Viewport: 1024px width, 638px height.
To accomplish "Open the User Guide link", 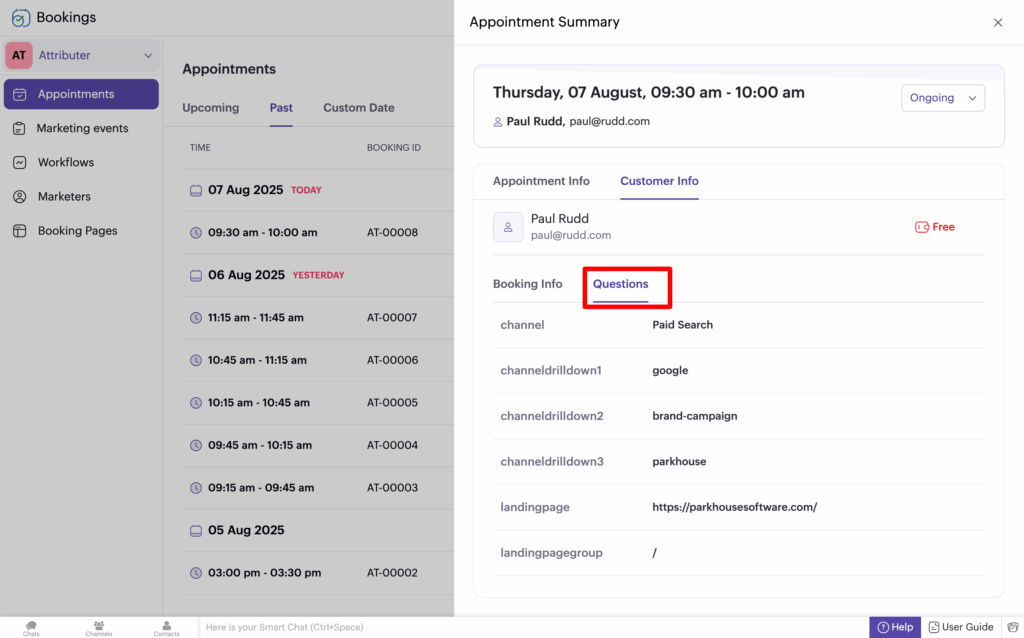I will 960,627.
